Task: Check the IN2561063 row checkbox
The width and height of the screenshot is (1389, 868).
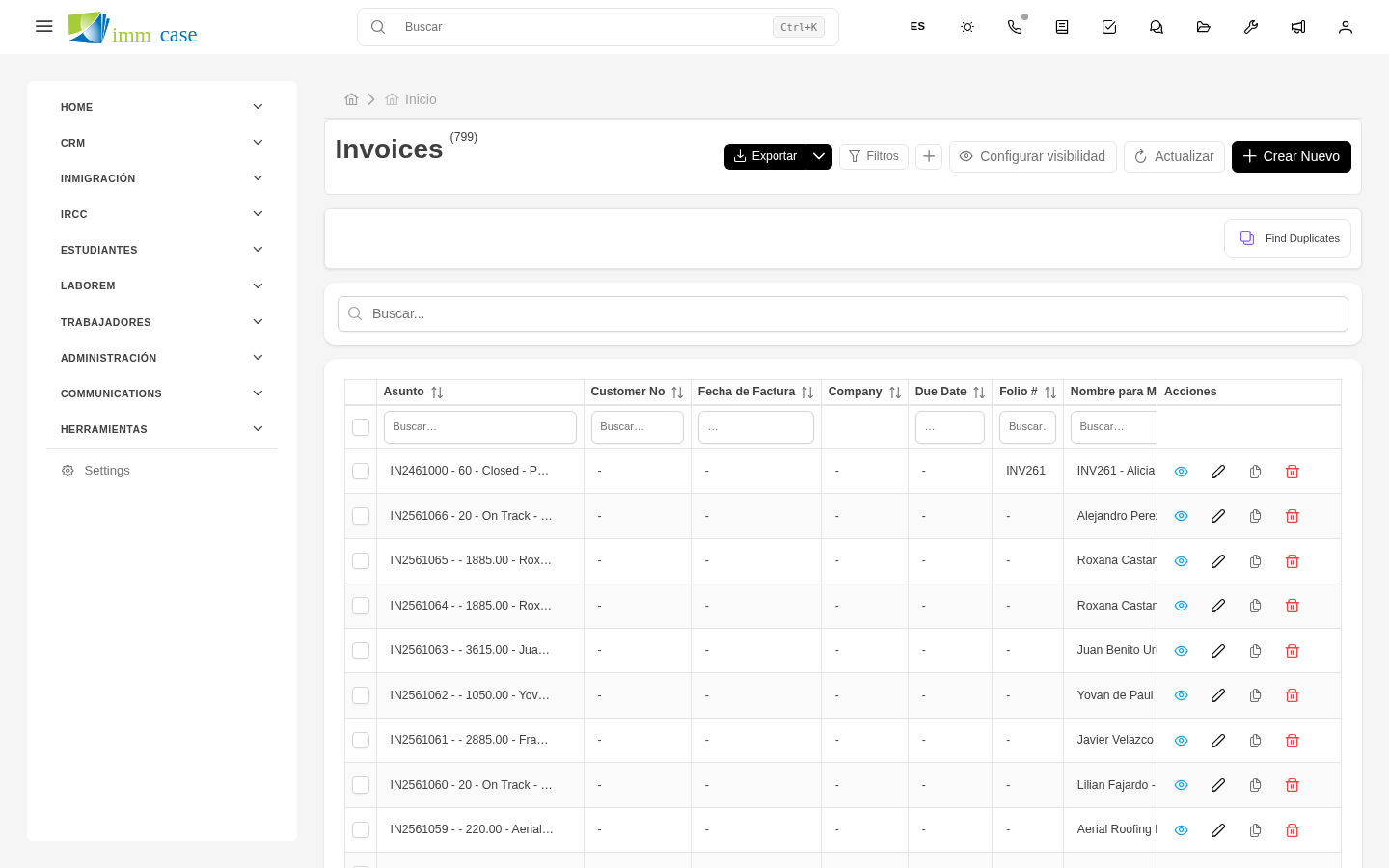Action: click(x=361, y=651)
